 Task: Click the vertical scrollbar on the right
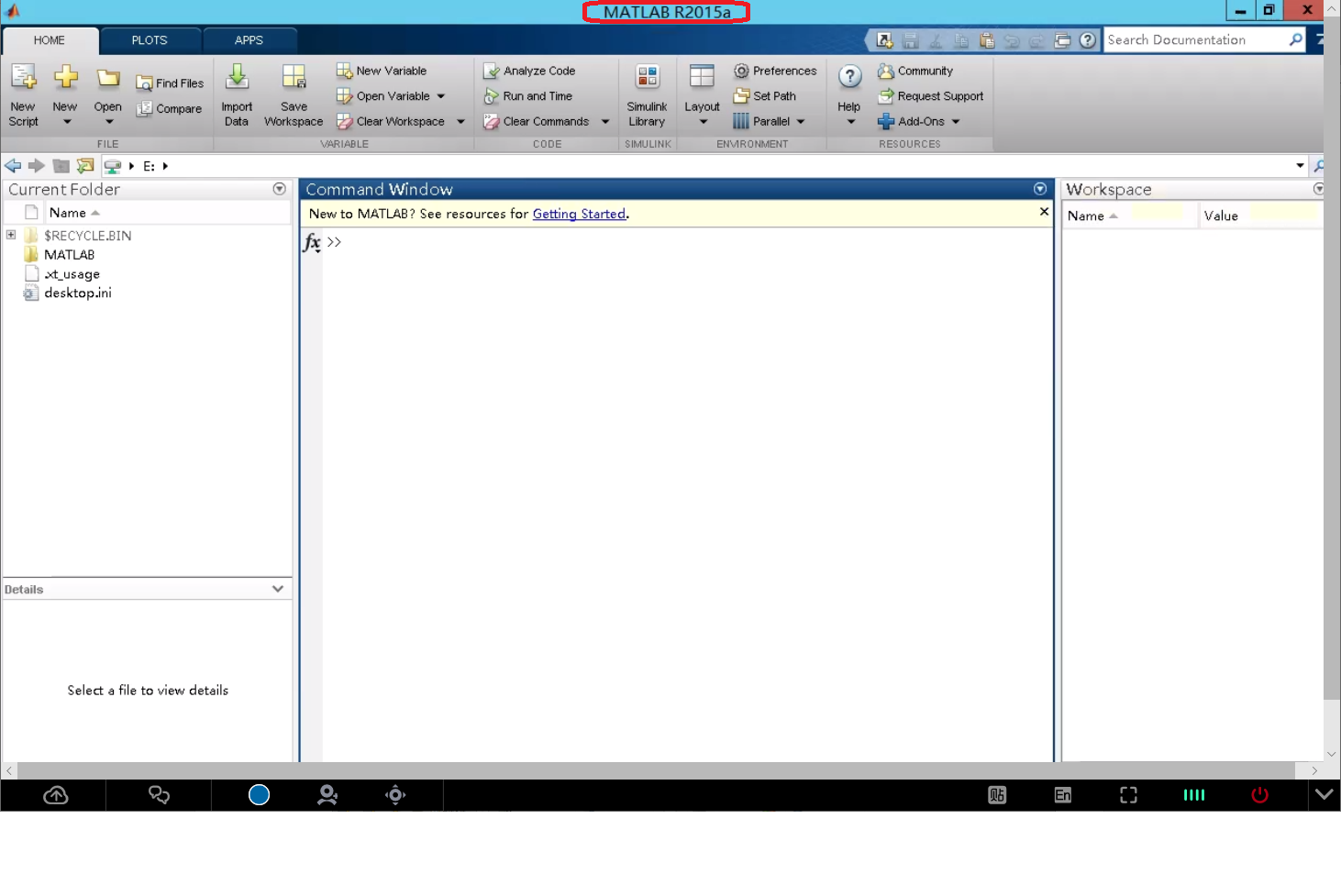click(1332, 358)
